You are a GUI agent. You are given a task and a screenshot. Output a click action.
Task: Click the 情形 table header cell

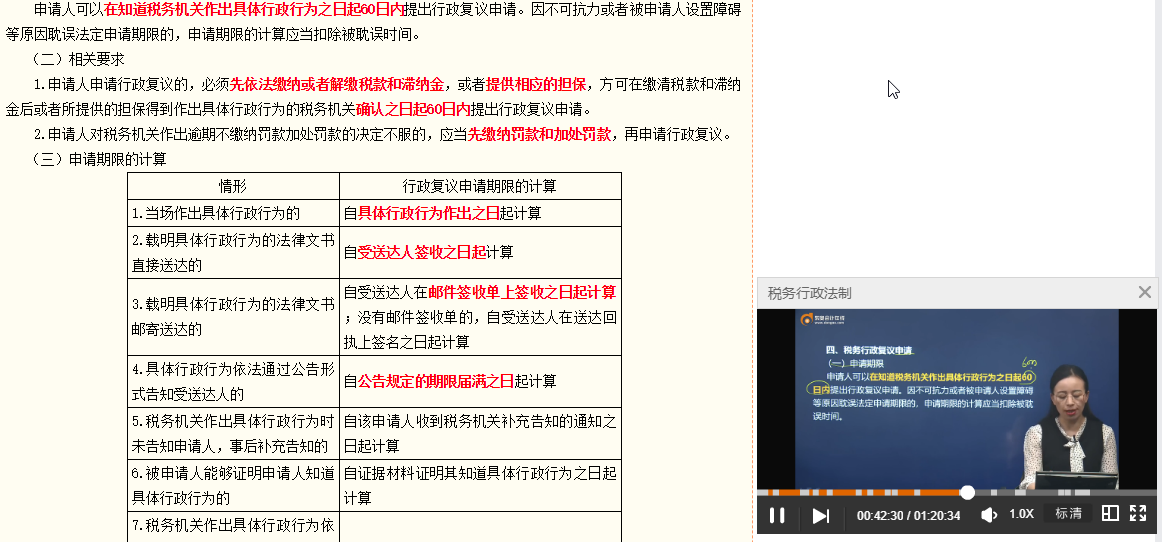[233, 186]
